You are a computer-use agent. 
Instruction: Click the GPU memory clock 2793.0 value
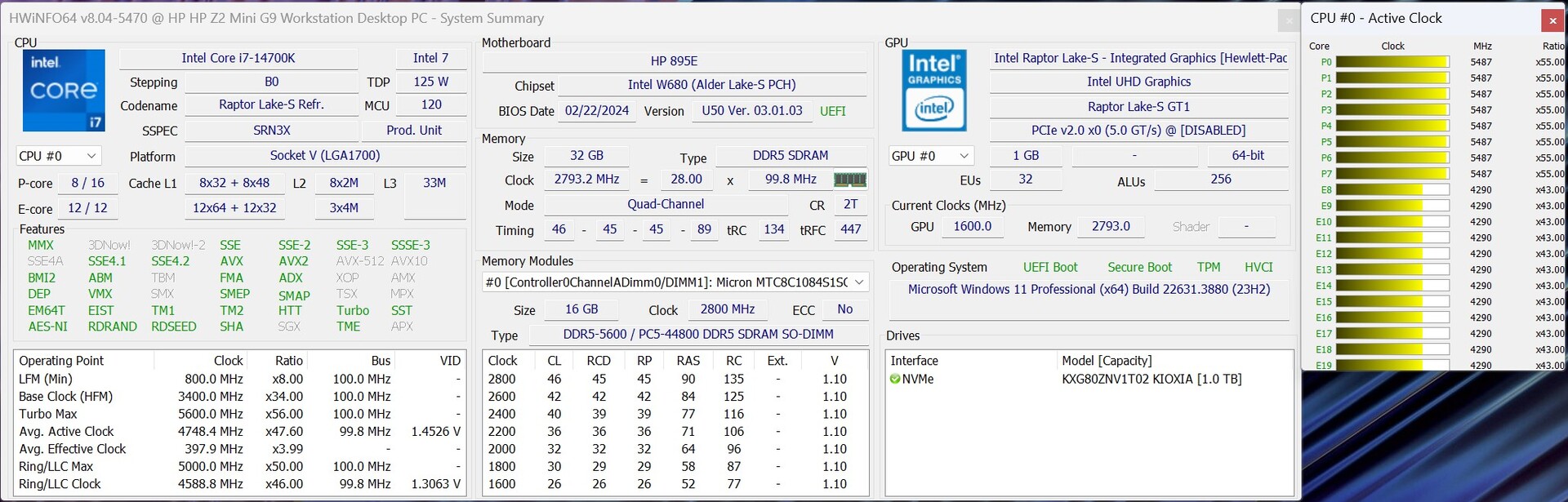coord(1111,227)
